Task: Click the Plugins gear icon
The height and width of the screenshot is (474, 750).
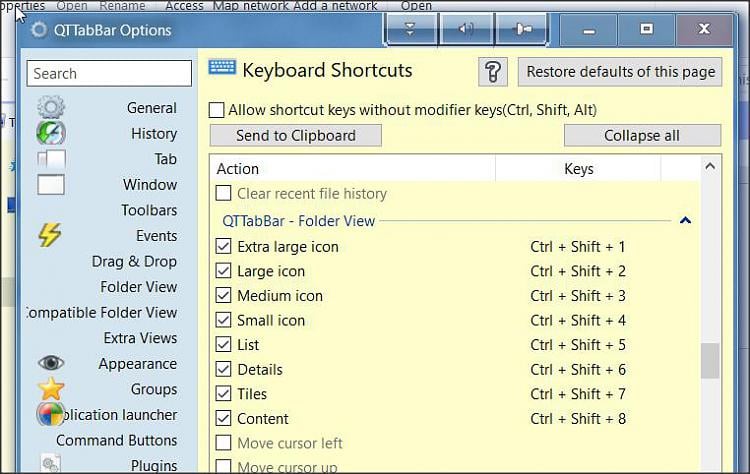Action: 50,463
